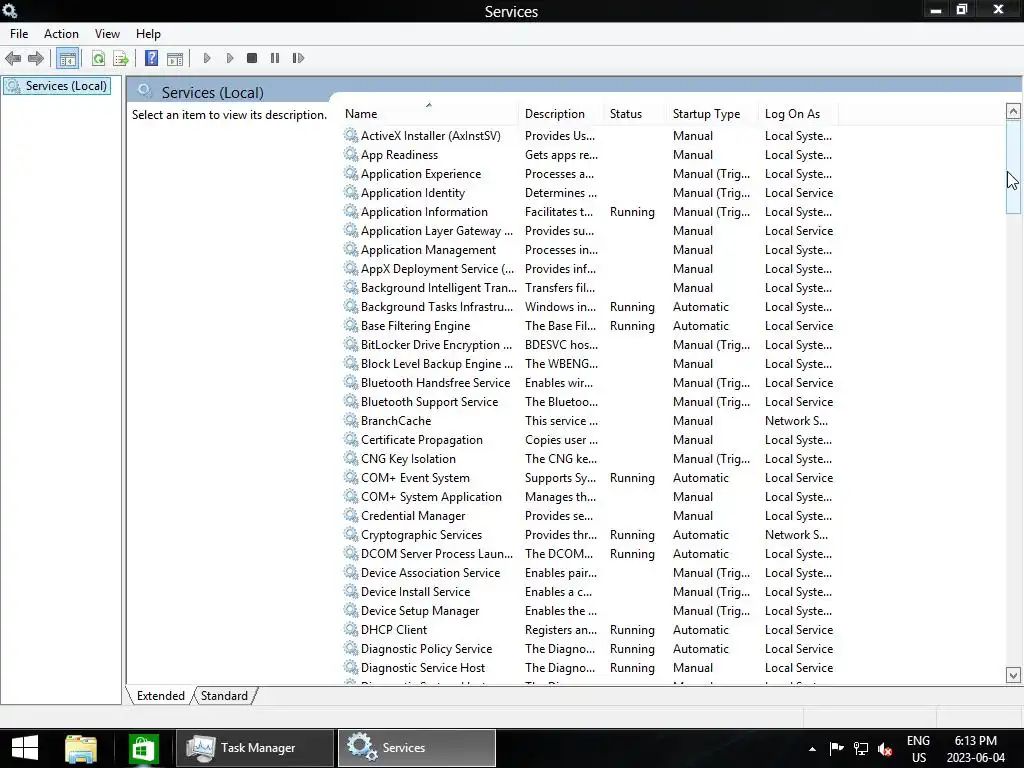Screen dimensions: 1024x768
Task: Select the Diagnostic Service Host row
Action: pos(590,667)
